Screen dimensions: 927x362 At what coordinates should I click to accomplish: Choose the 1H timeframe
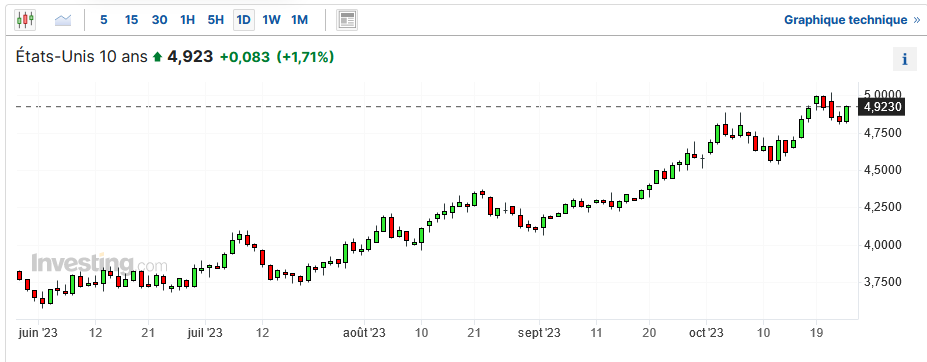(x=187, y=20)
